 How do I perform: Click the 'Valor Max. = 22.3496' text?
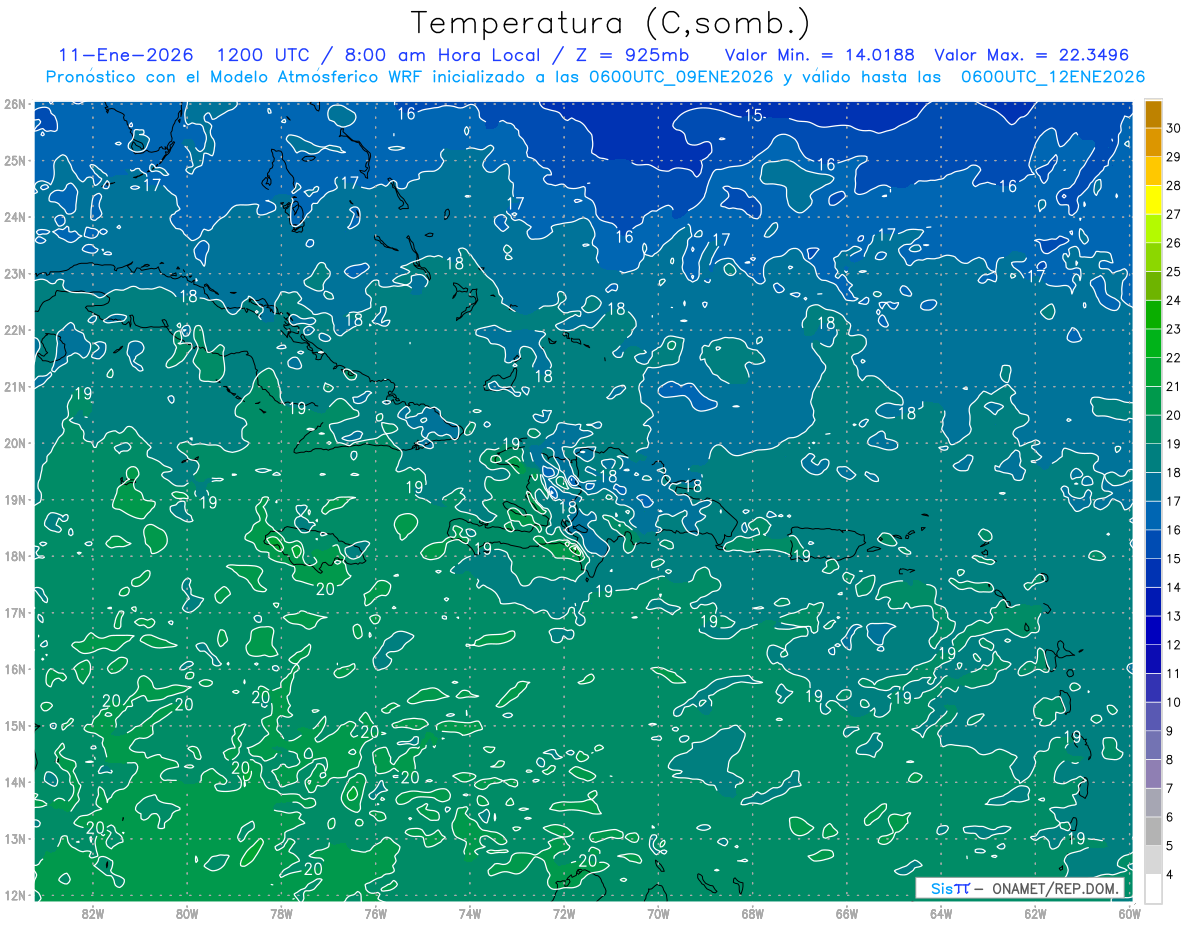[1031, 55]
